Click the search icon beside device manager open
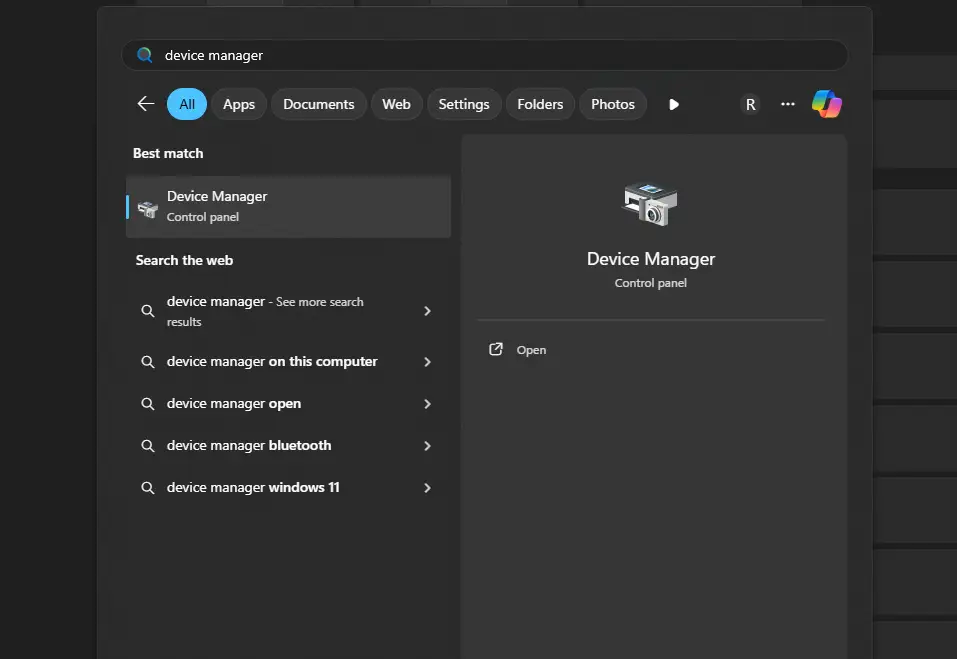The height and width of the screenshot is (659, 957). 147,403
